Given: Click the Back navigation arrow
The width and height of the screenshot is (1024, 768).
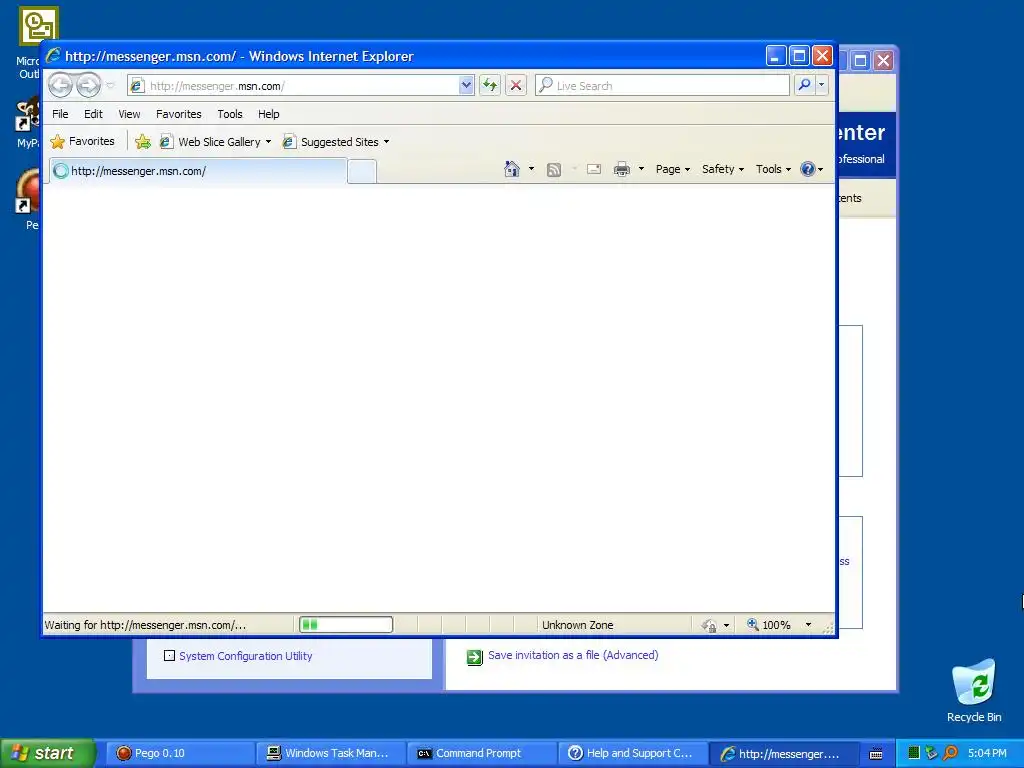Looking at the screenshot, I should (x=61, y=85).
